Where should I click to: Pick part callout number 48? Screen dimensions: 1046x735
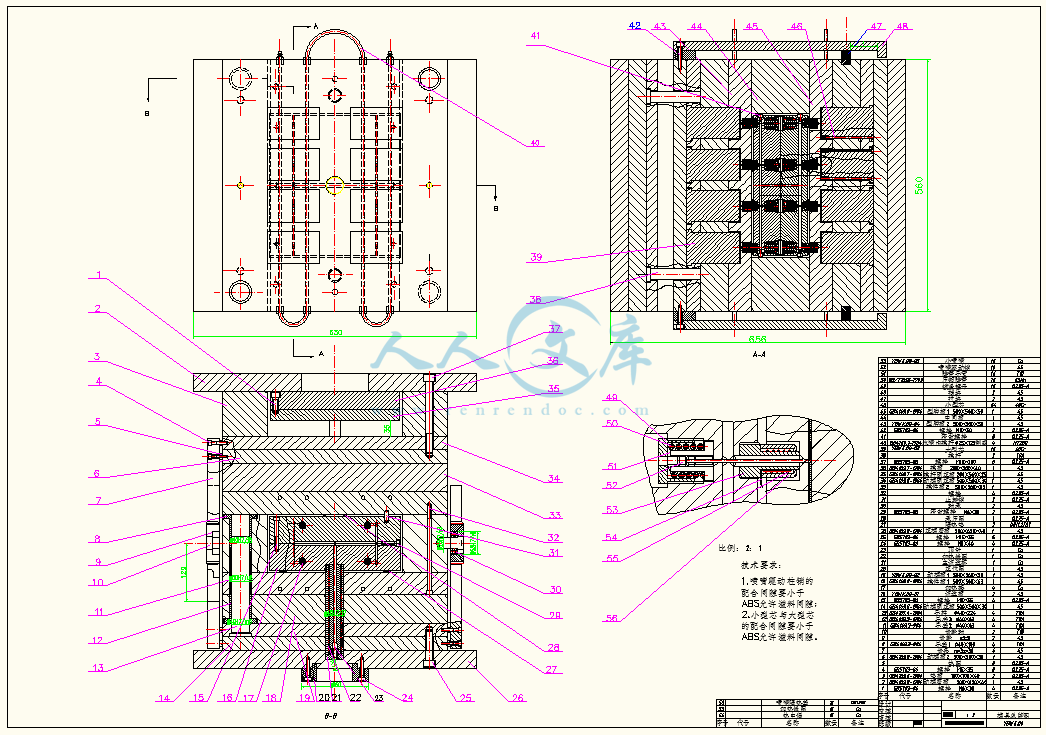[x=903, y=27]
